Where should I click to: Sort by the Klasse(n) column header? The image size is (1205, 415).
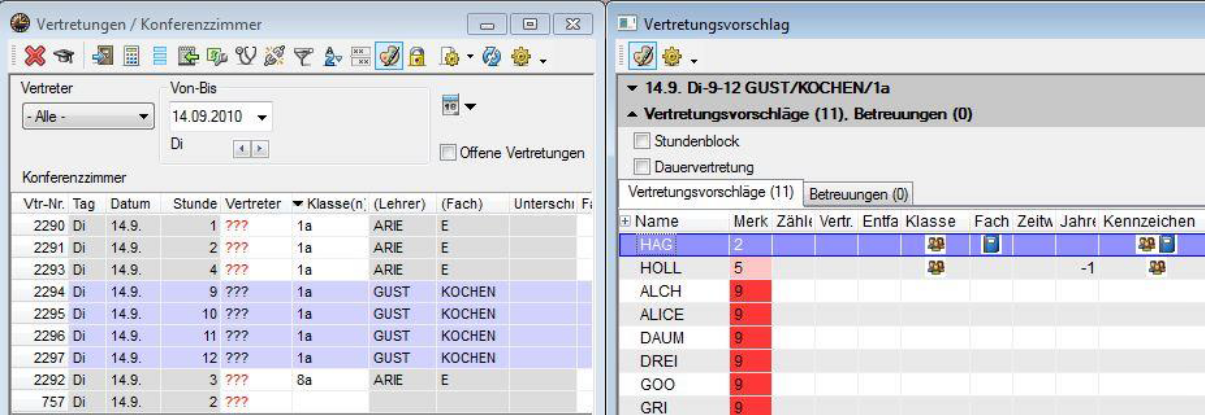(328, 204)
